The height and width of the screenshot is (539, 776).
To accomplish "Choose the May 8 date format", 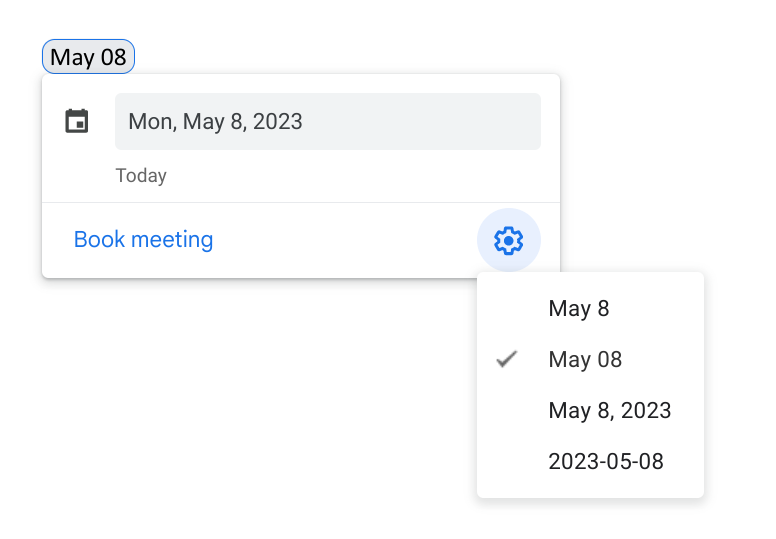I will [x=579, y=309].
